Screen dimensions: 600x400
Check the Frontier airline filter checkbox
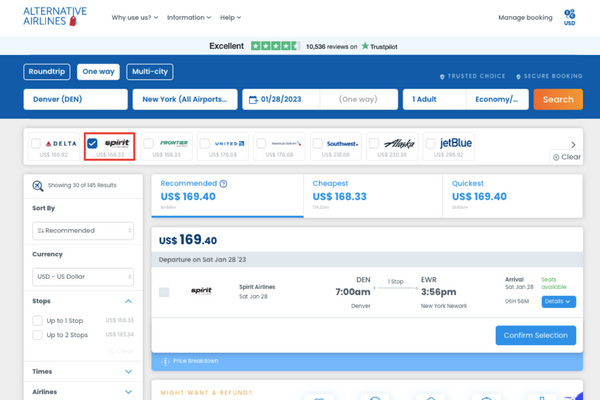(x=148, y=144)
